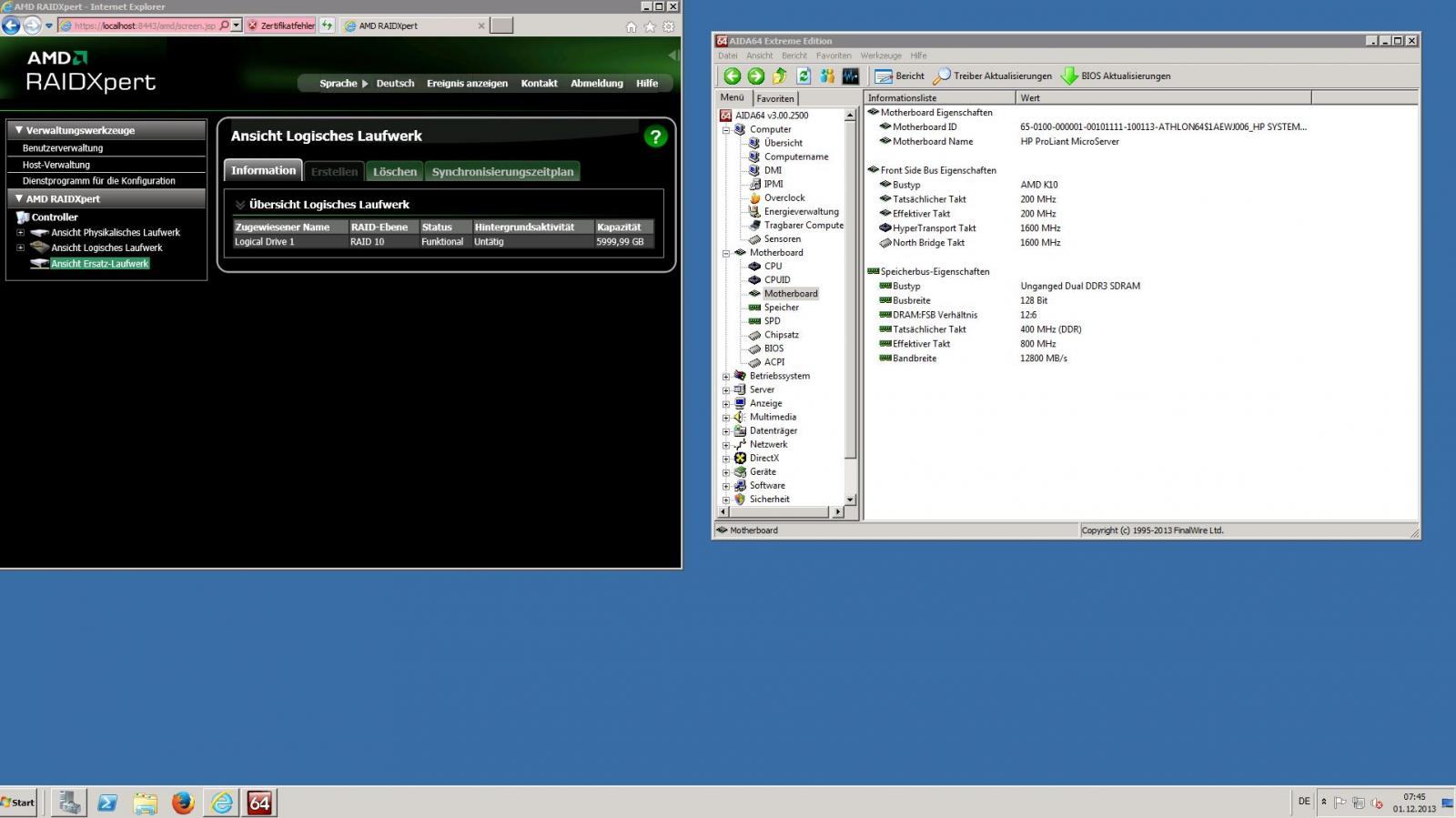Click the AIDA64 users icon in toolbar
The image size is (1456, 818).
827,76
